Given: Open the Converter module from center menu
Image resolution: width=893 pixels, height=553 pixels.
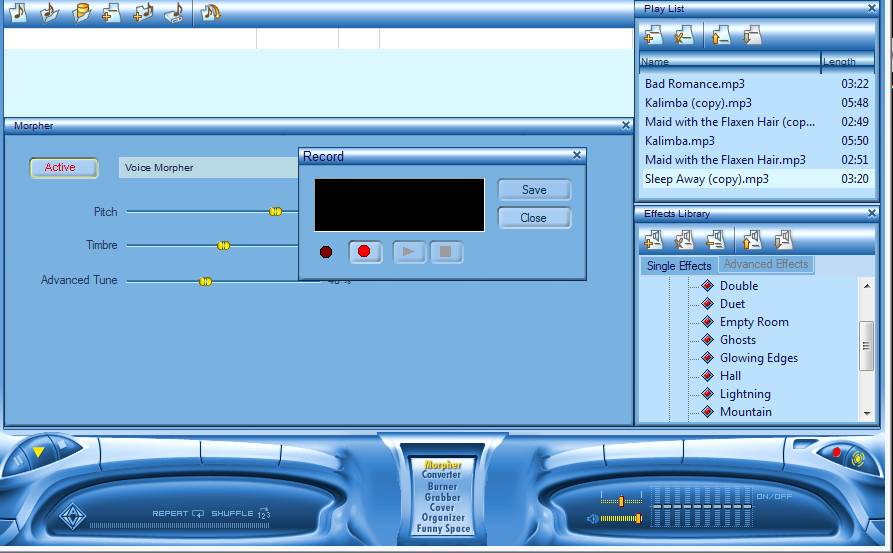Looking at the screenshot, I should (441, 475).
